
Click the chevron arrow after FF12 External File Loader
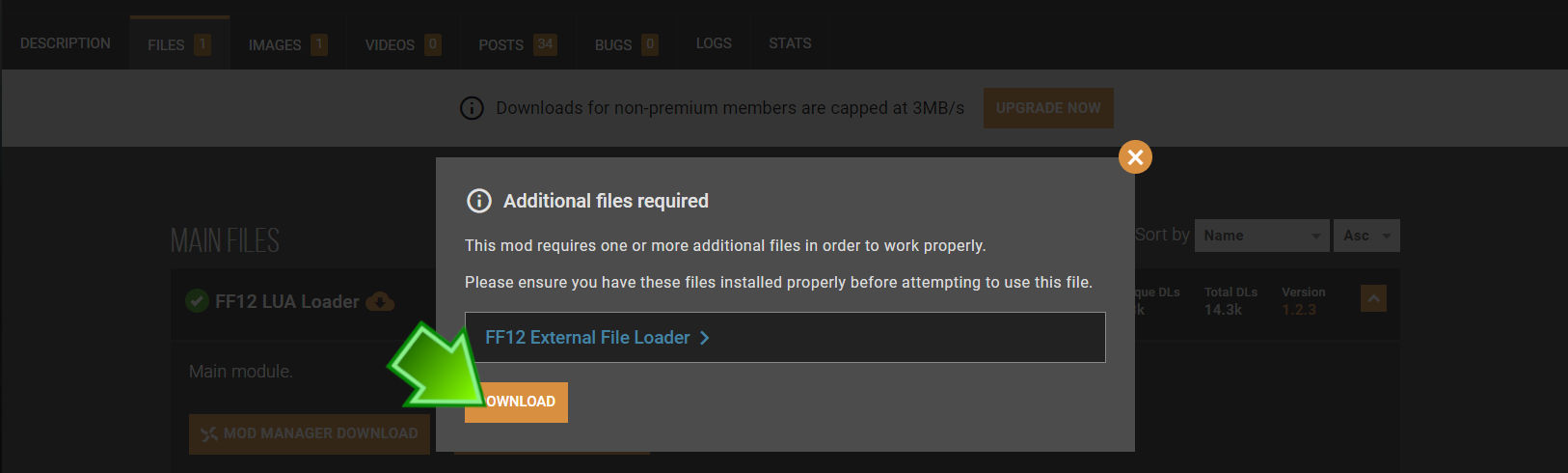[x=705, y=338]
